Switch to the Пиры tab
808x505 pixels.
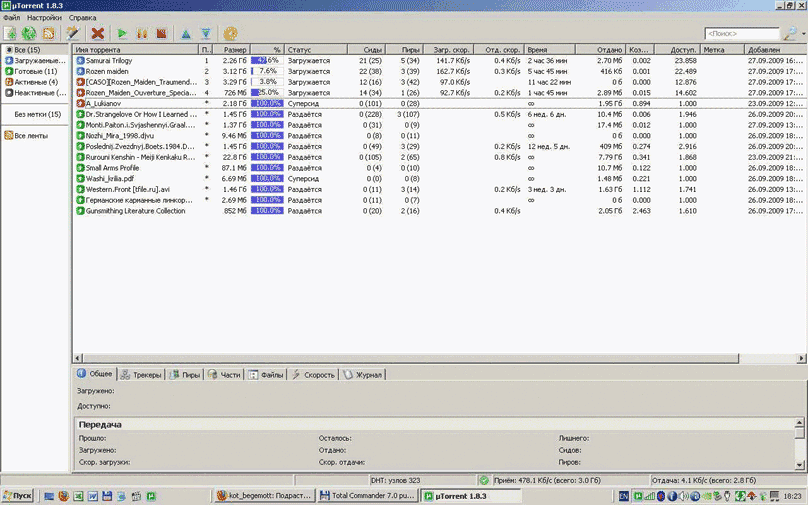pos(184,375)
